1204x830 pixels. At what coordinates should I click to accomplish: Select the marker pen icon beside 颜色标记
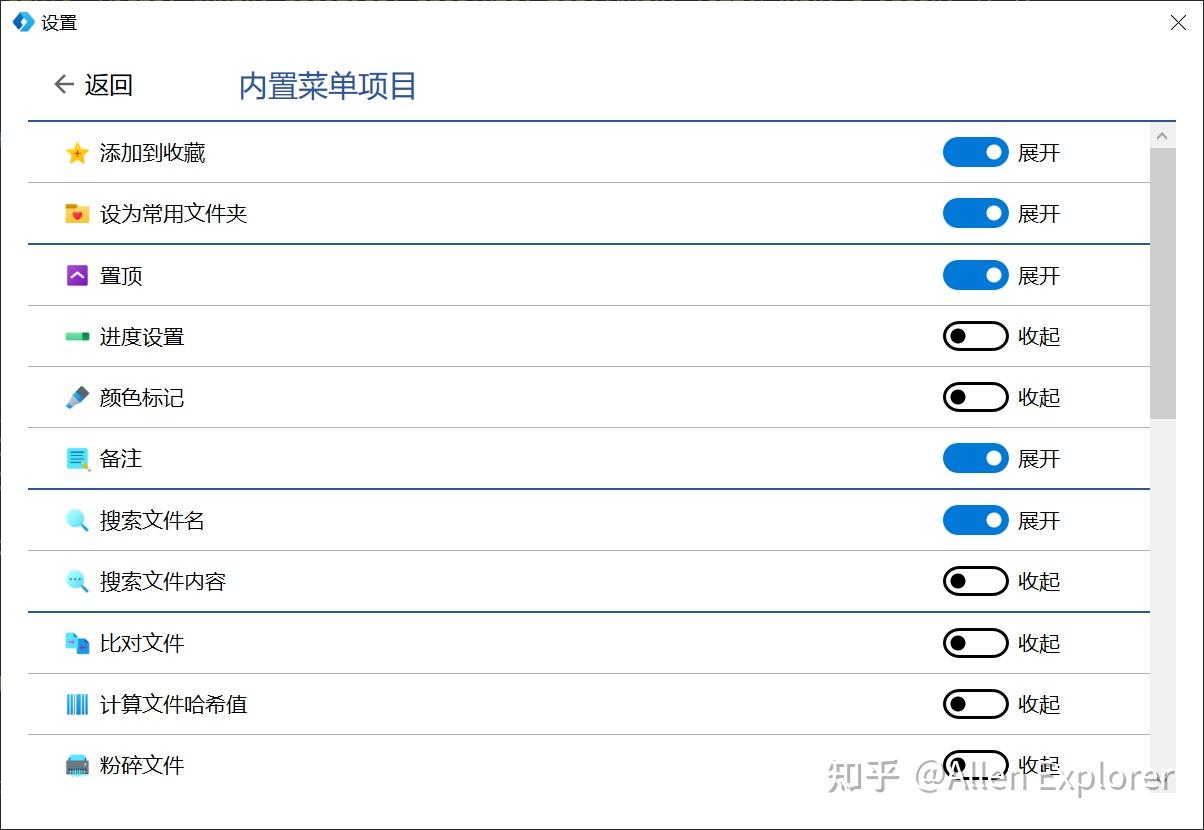(x=77, y=397)
